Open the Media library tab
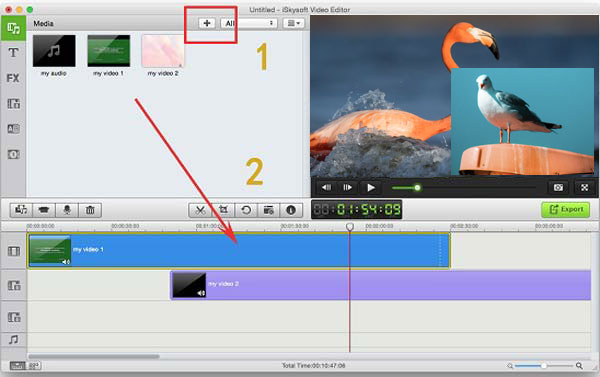This screenshot has height=377, width=600. click(13, 28)
